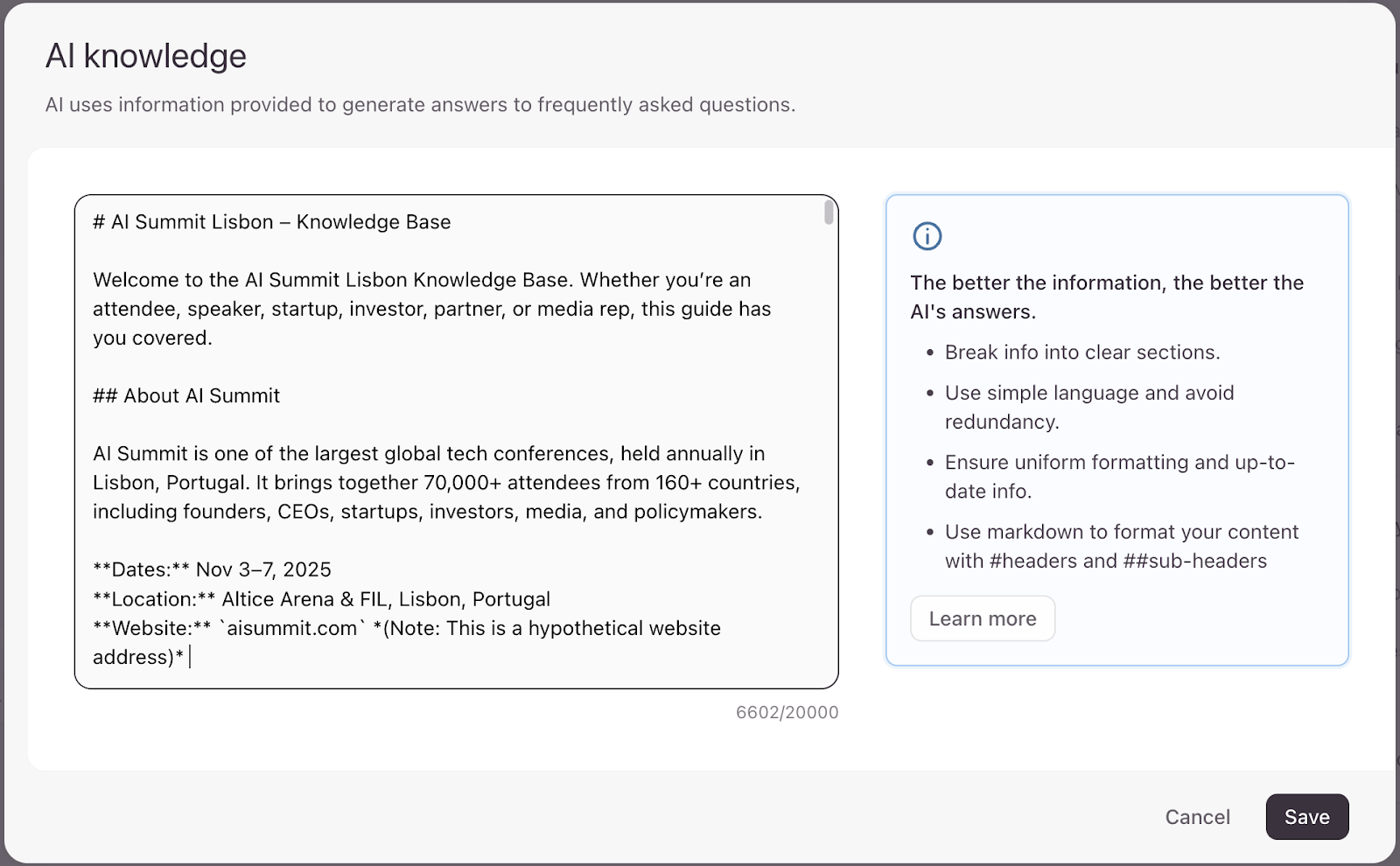Select the 'Ensure uniform formatting' tip
The width and height of the screenshot is (1400, 866).
1119,476
